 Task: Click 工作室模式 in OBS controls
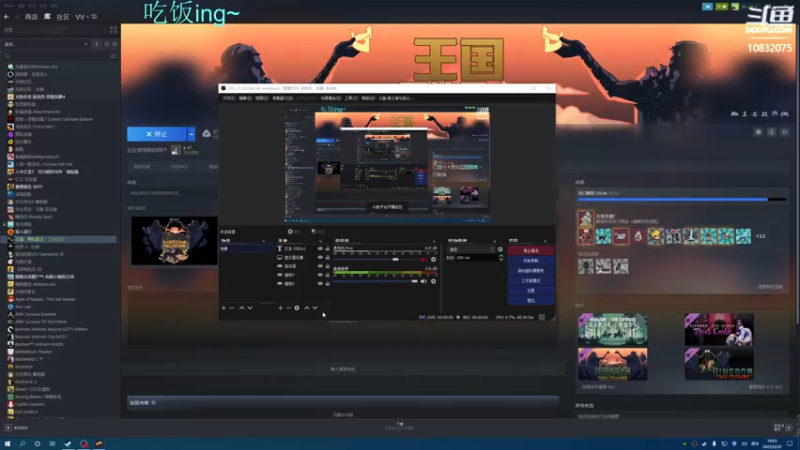coord(531,281)
